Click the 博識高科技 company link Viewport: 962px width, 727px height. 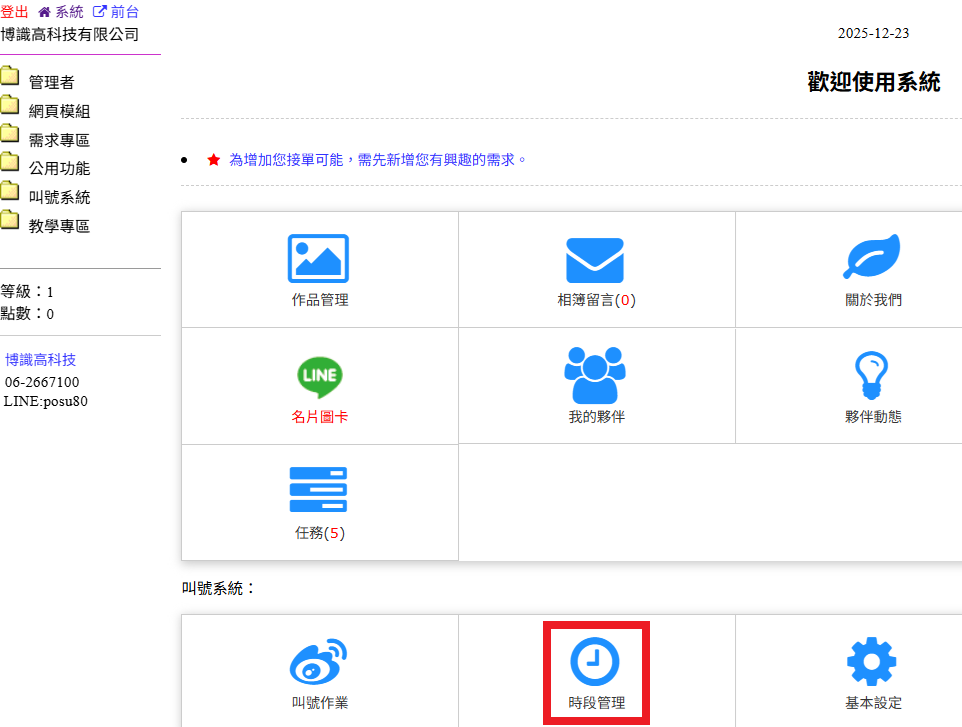41,360
